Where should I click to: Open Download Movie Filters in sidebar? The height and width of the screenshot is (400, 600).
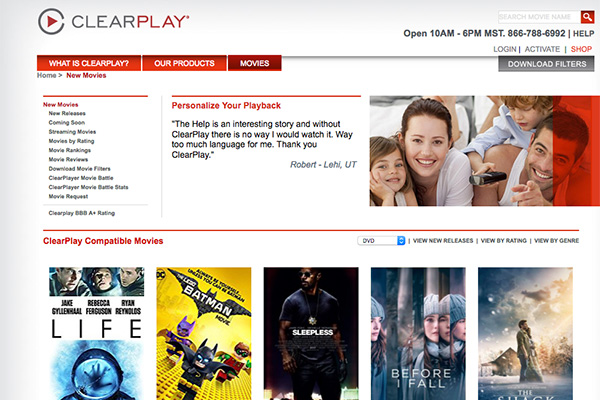[79, 168]
